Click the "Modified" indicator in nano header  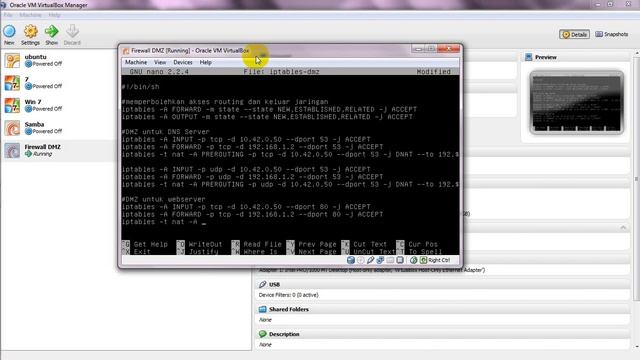pos(433,71)
